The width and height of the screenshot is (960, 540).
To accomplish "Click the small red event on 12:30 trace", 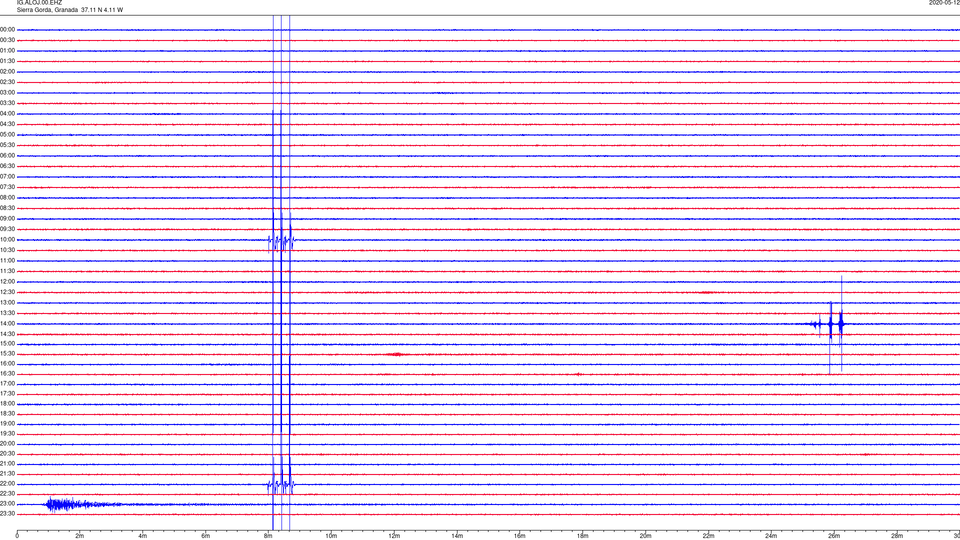I will click(707, 293).
